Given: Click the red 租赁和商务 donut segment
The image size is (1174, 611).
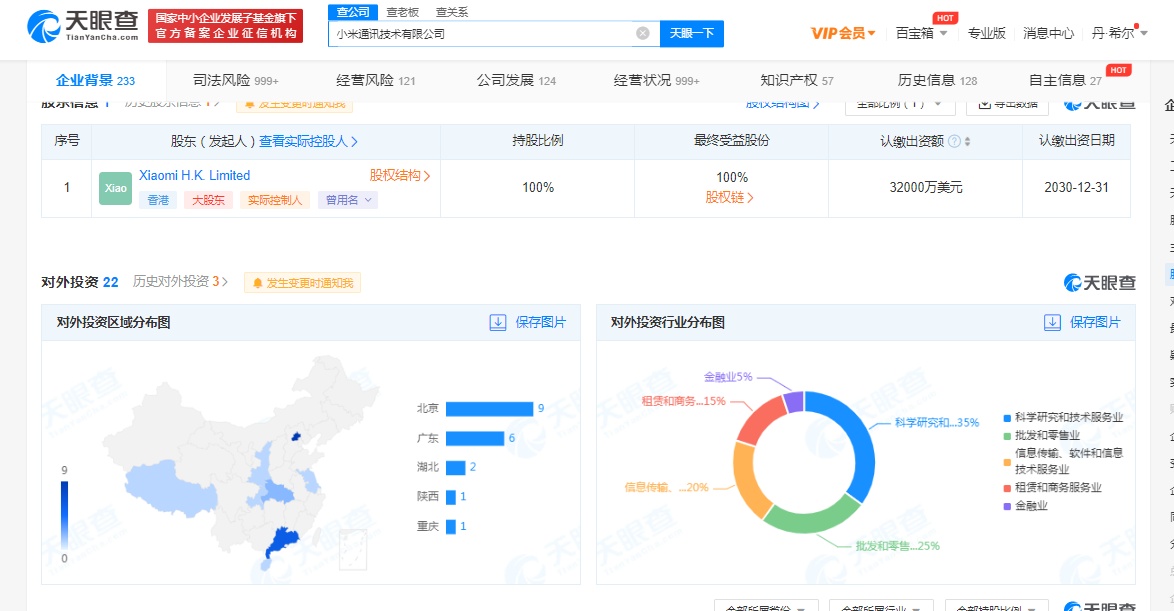Looking at the screenshot, I should 759,419.
